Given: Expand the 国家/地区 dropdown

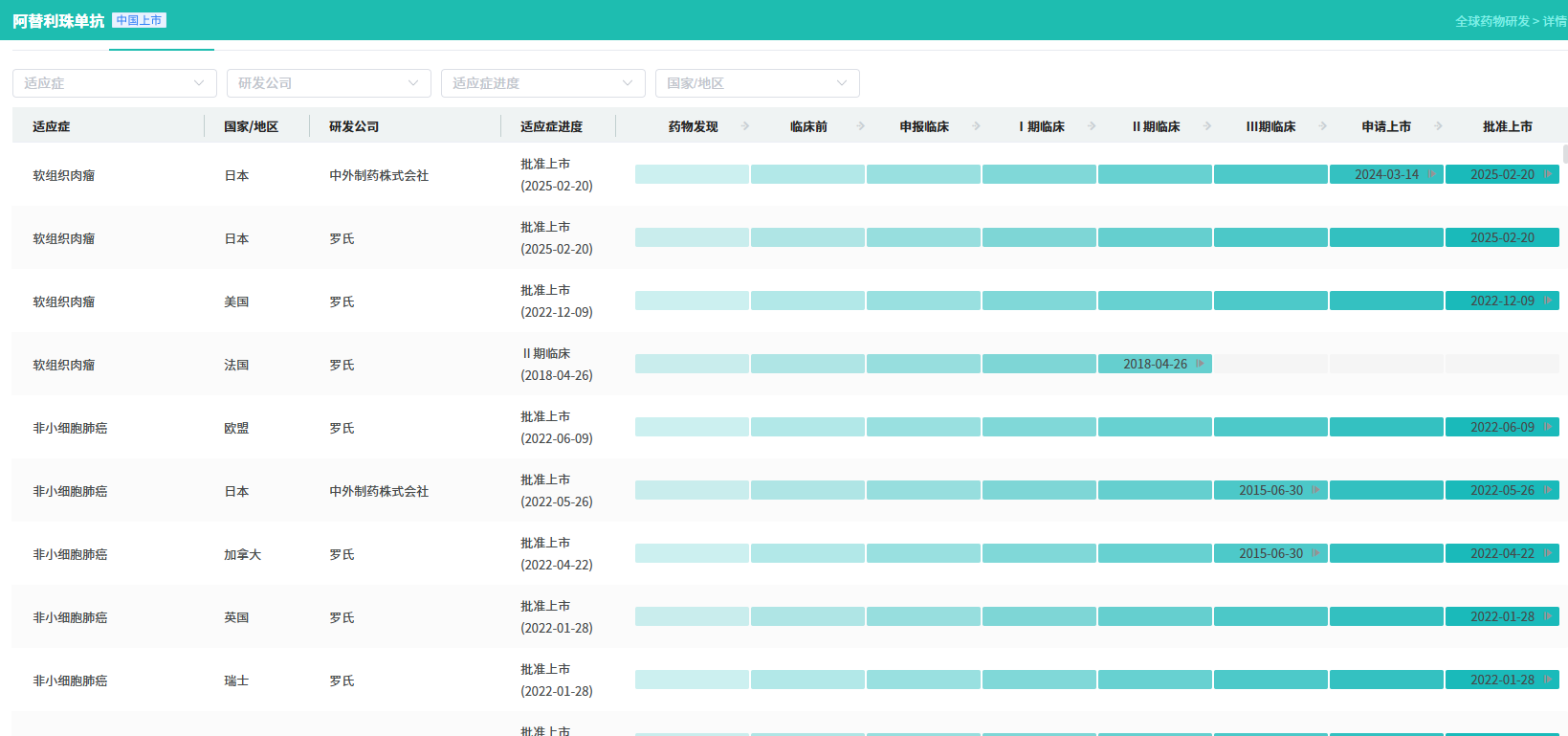Looking at the screenshot, I should click(758, 83).
